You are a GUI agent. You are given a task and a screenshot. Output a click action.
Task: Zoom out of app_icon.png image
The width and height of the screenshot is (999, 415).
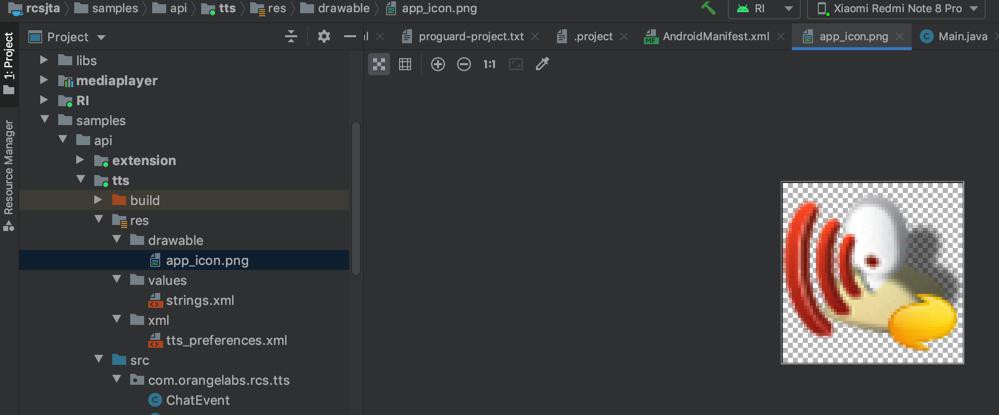[x=464, y=64]
